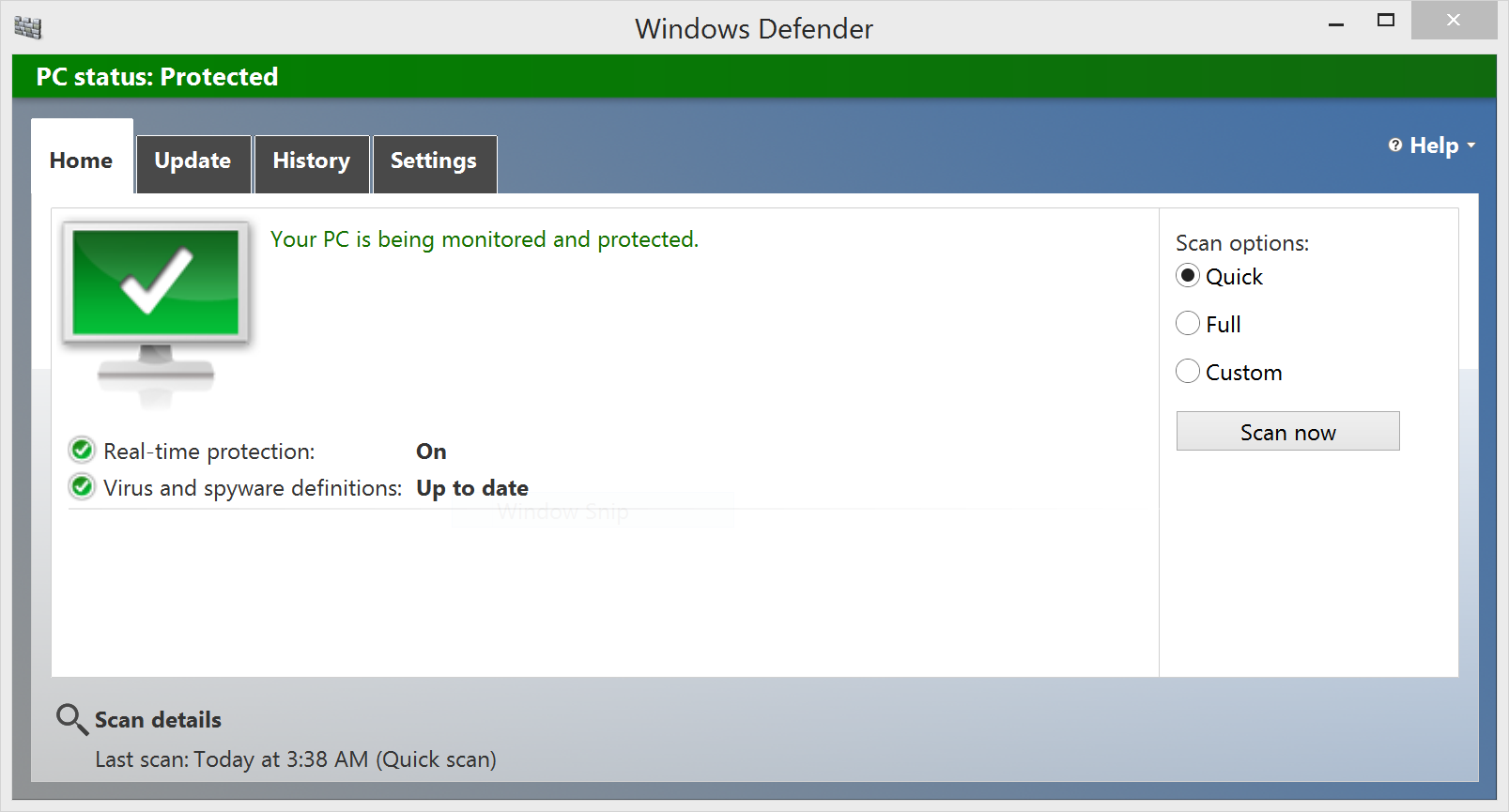This screenshot has height=812, width=1509.
Task: Click the Windows Defender castle icon in title bar
Action: coord(28,28)
